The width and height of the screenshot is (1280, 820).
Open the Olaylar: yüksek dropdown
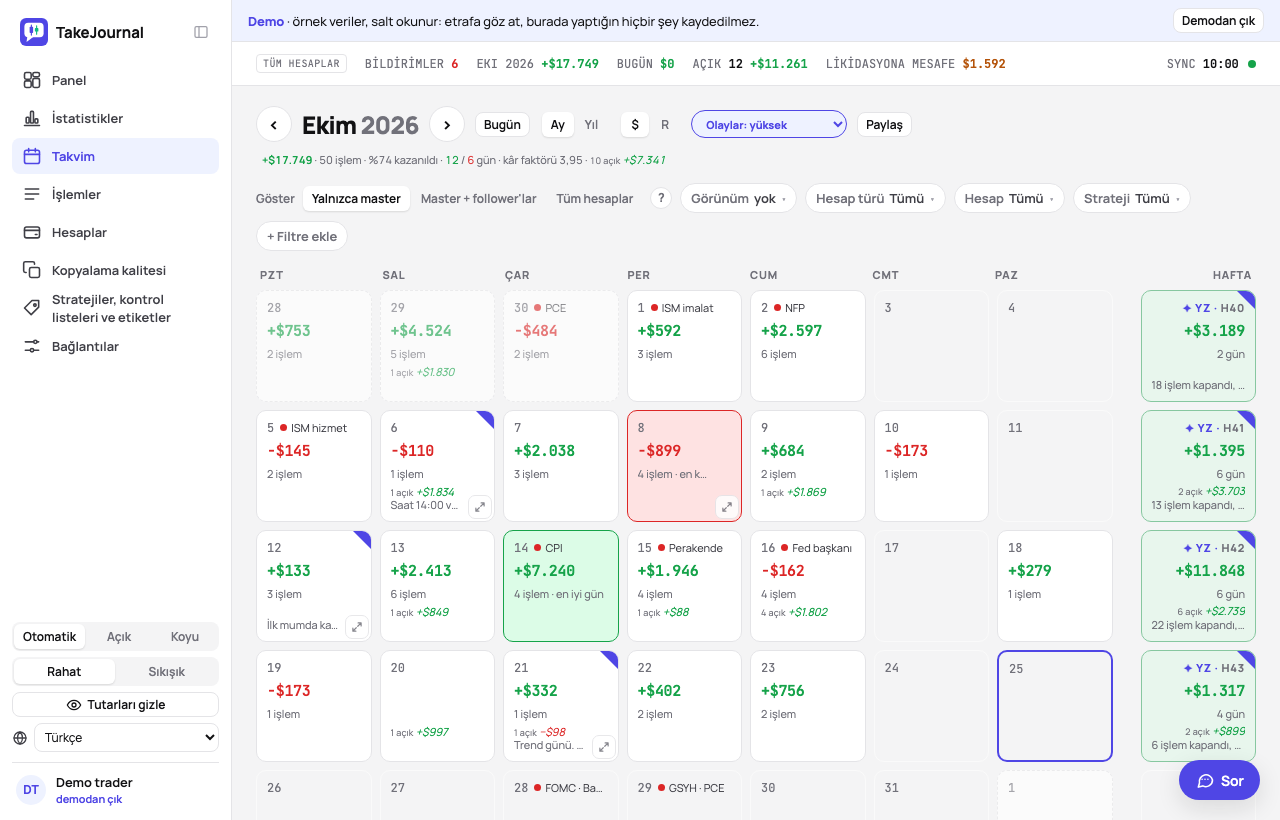pyautogui.click(x=769, y=125)
